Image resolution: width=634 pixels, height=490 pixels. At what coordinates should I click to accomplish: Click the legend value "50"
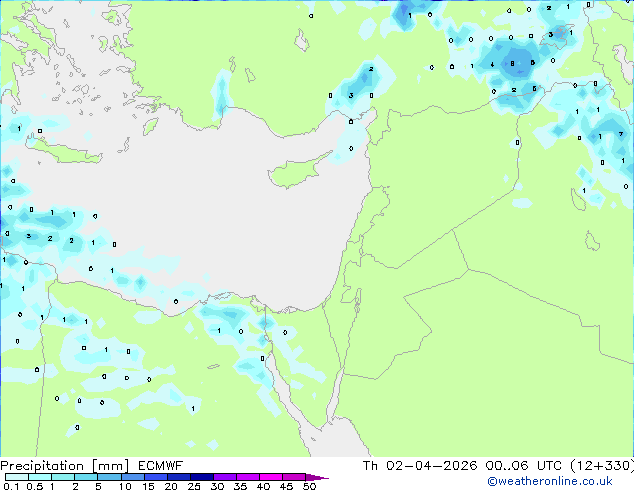point(309,486)
